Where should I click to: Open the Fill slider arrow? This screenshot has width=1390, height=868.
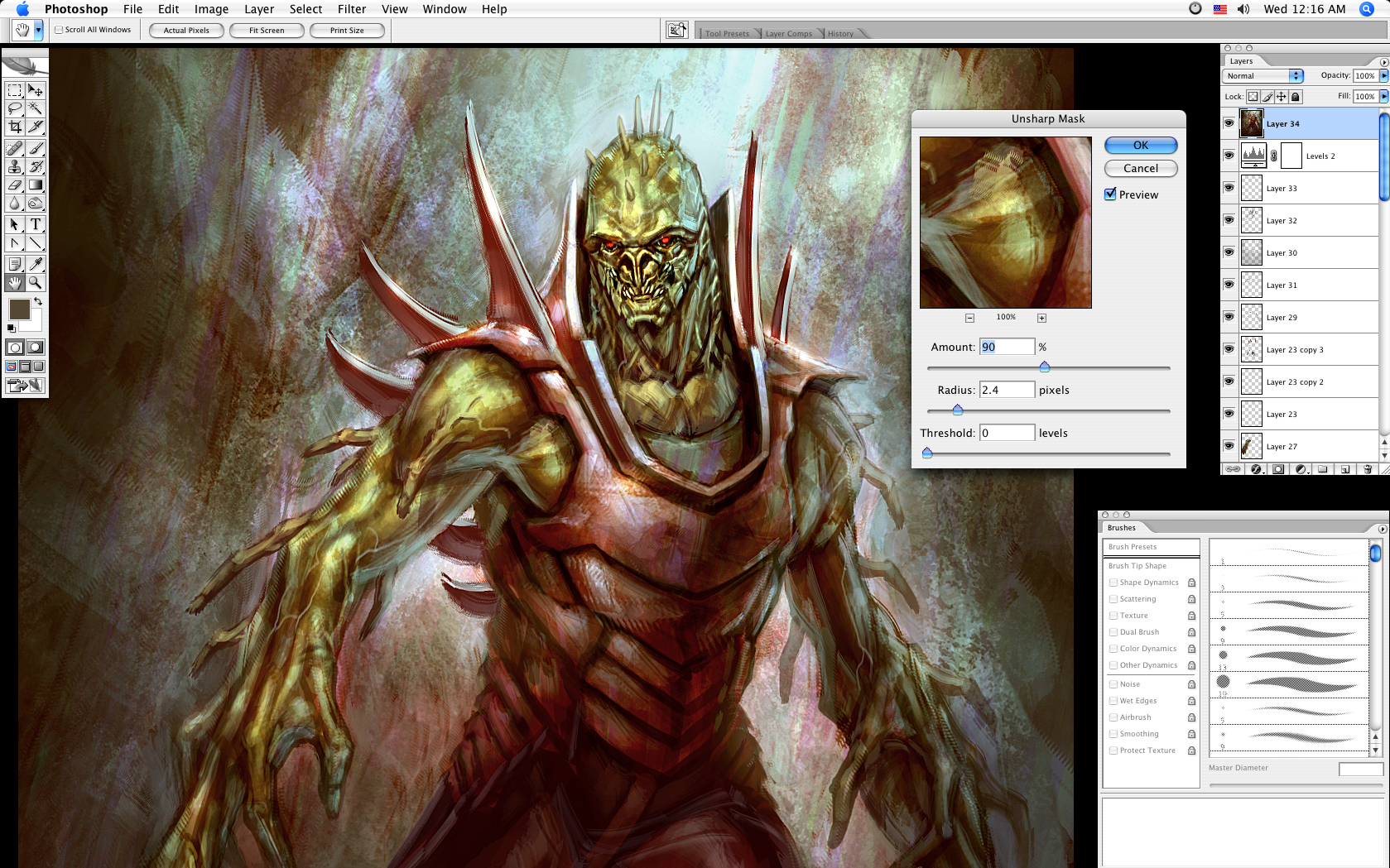1383,97
